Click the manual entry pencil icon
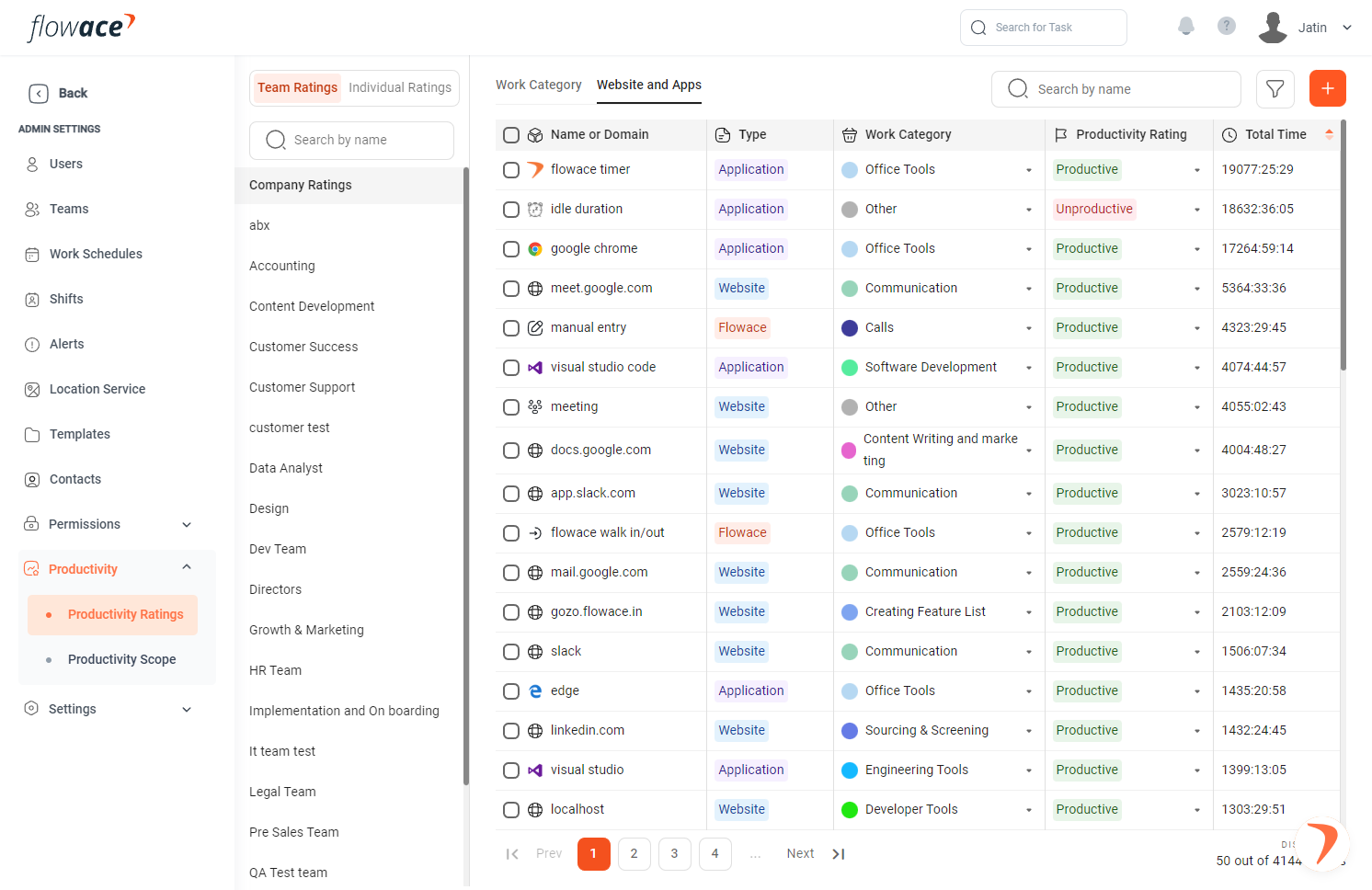The image size is (1372, 890). (x=535, y=328)
